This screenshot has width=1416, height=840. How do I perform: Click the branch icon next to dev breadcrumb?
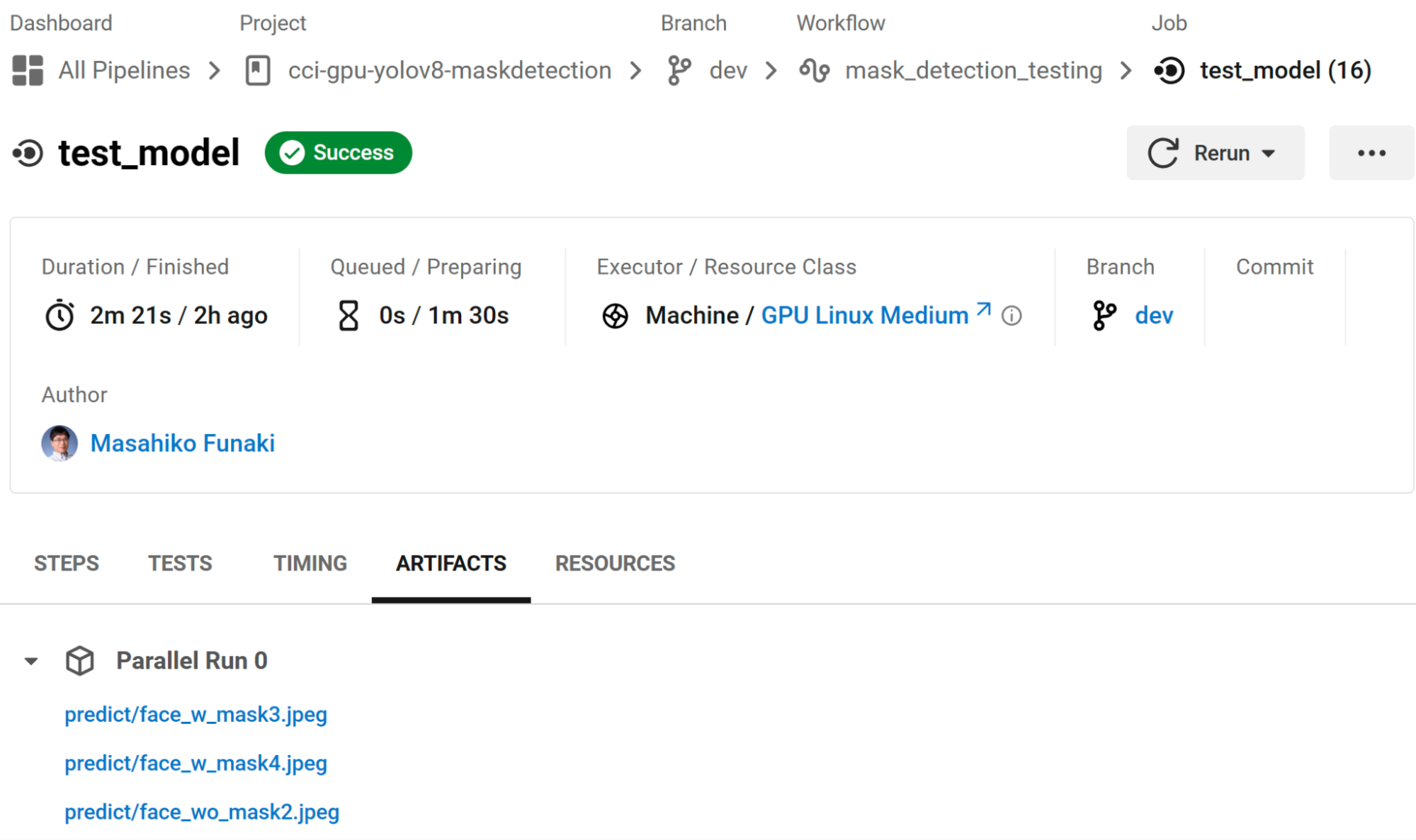click(679, 70)
